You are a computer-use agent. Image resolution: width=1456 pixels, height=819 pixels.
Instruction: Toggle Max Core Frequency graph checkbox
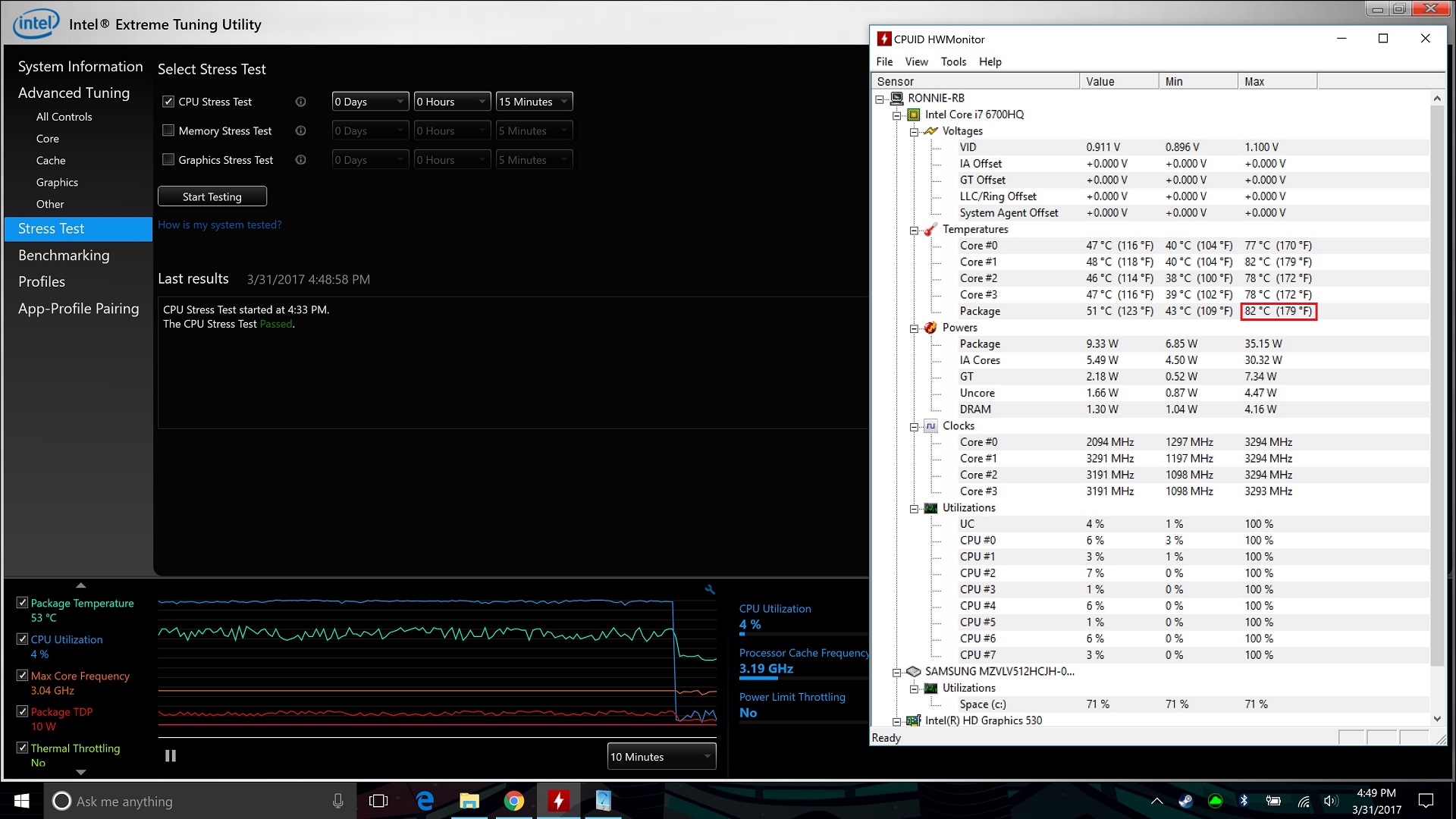(22, 676)
